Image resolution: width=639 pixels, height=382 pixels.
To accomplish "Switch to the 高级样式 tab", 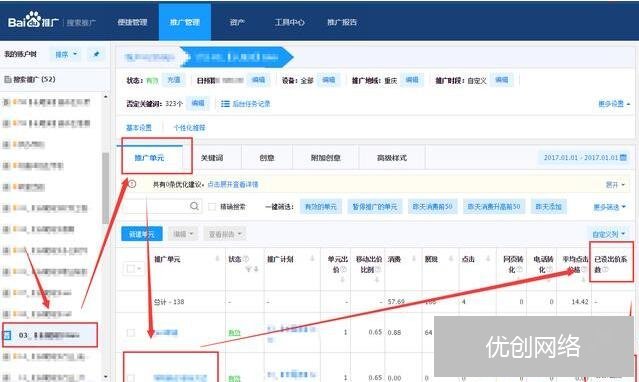I will click(392, 157).
